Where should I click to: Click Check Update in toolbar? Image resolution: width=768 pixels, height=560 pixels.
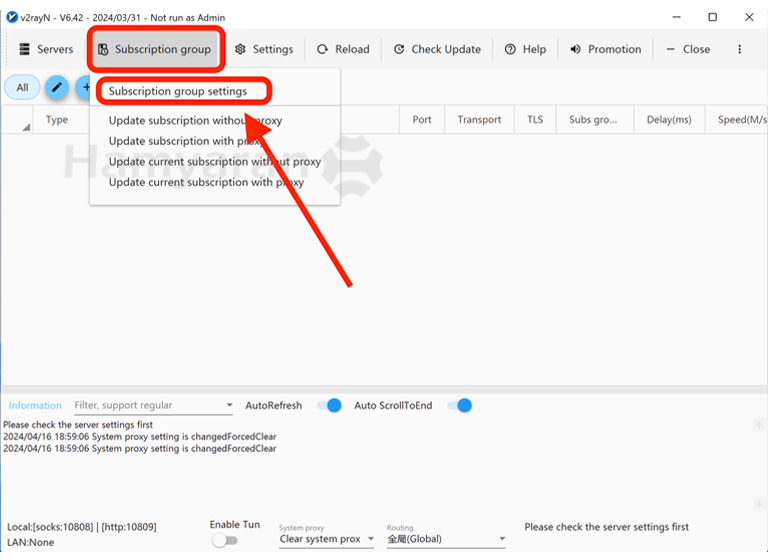(x=437, y=49)
